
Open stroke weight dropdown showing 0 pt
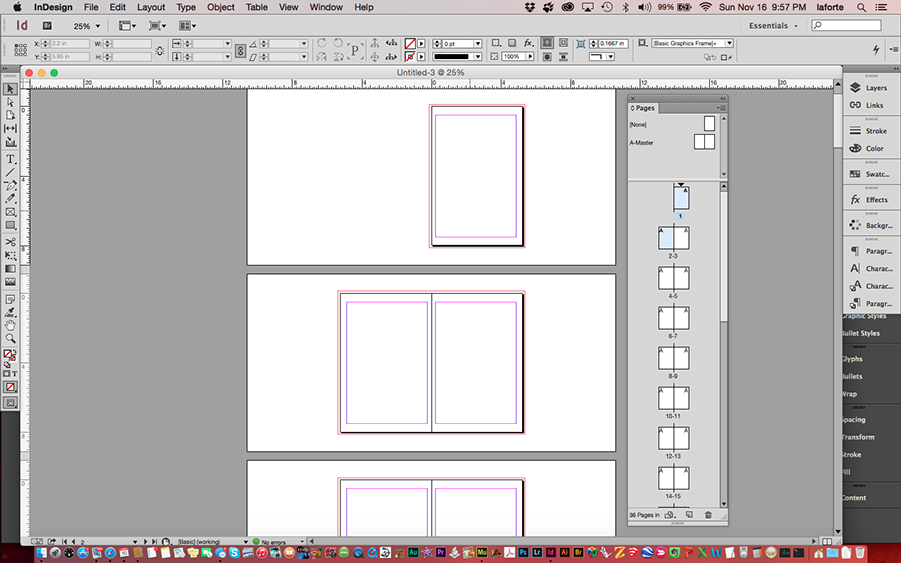[478, 44]
